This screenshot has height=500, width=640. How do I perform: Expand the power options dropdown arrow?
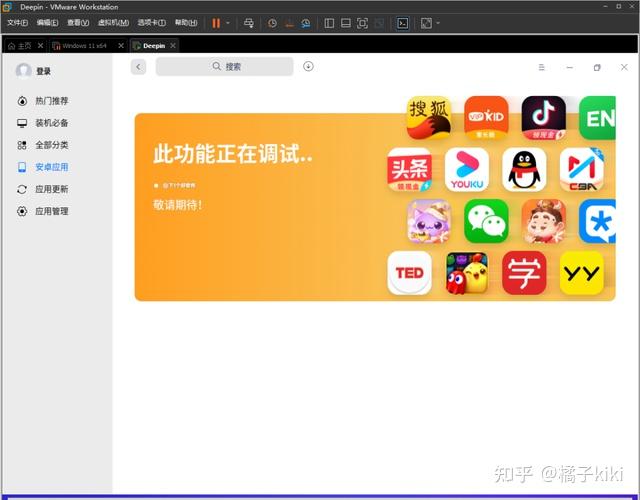point(228,23)
